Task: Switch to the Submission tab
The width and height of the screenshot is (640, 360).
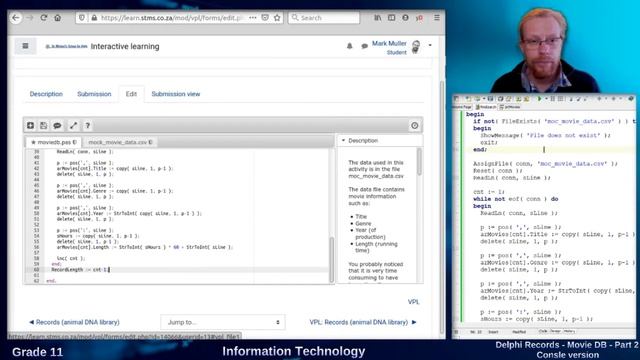Action: pos(94,94)
